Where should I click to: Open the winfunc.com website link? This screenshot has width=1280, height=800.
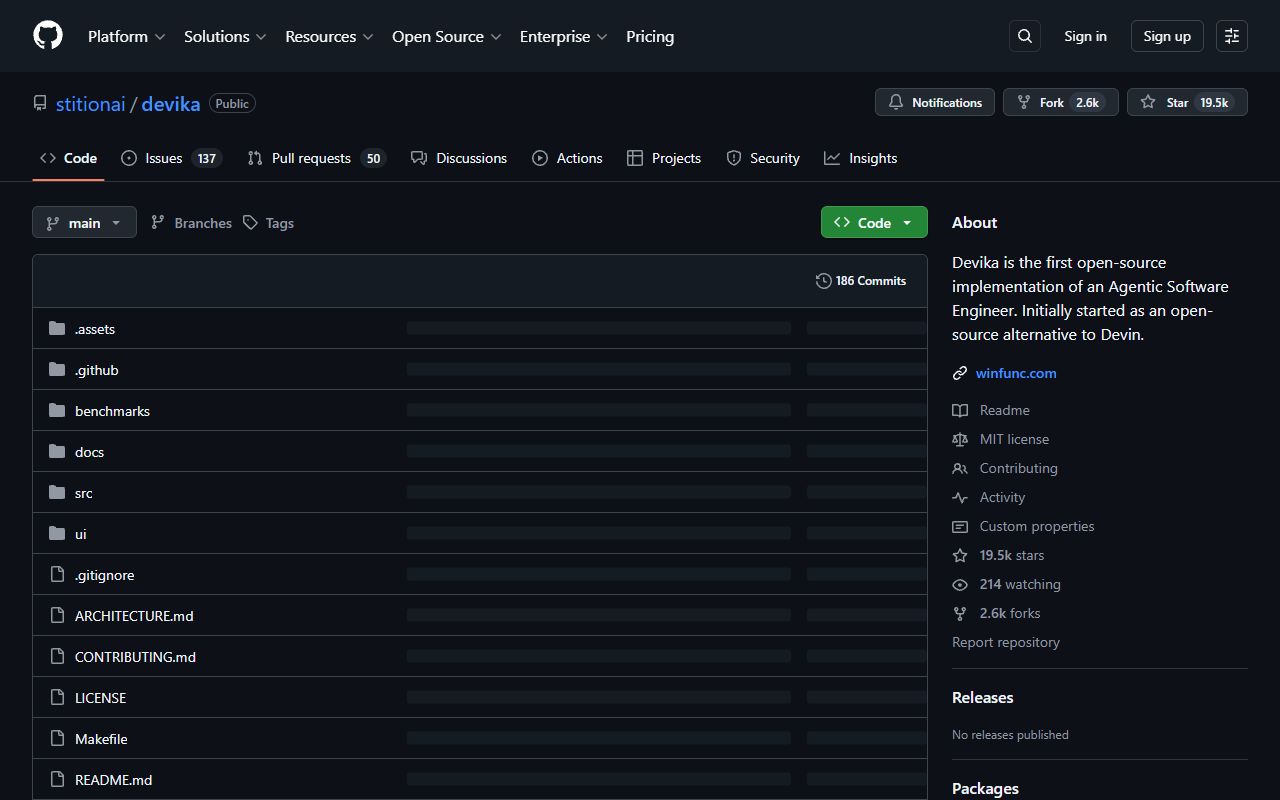[x=1016, y=373]
